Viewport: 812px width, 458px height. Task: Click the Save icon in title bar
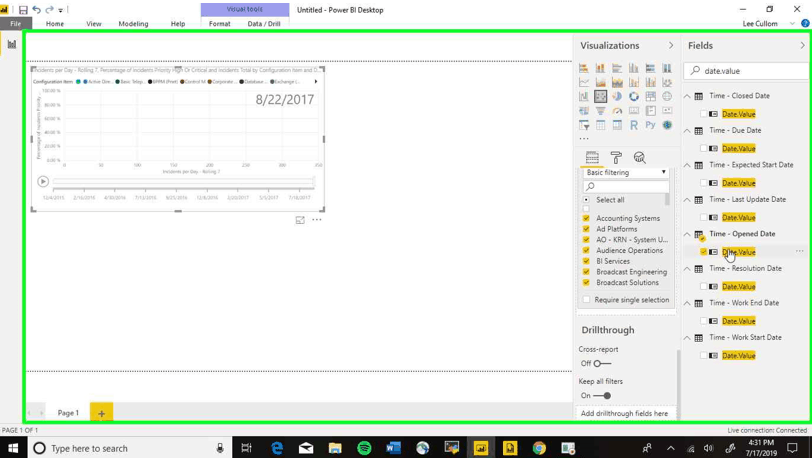(x=23, y=10)
